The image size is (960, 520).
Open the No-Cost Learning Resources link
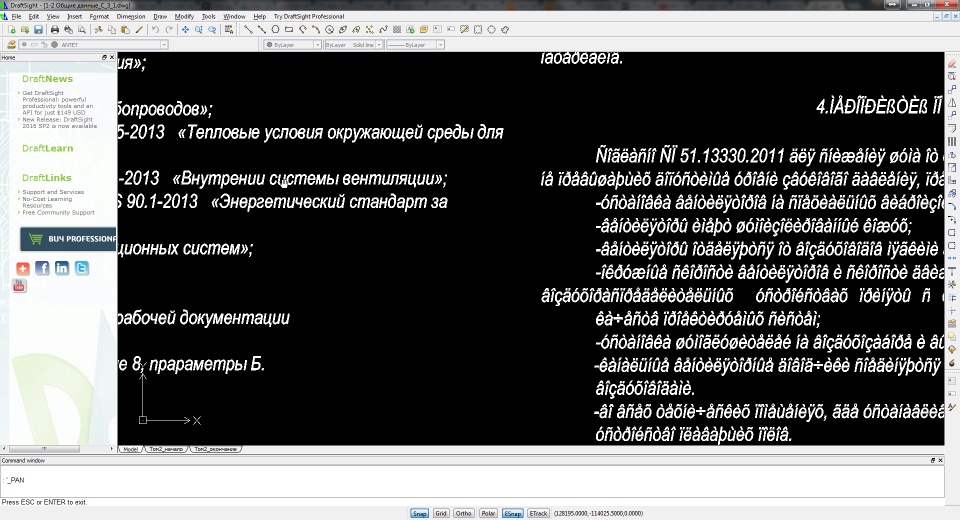click(x=47, y=202)
